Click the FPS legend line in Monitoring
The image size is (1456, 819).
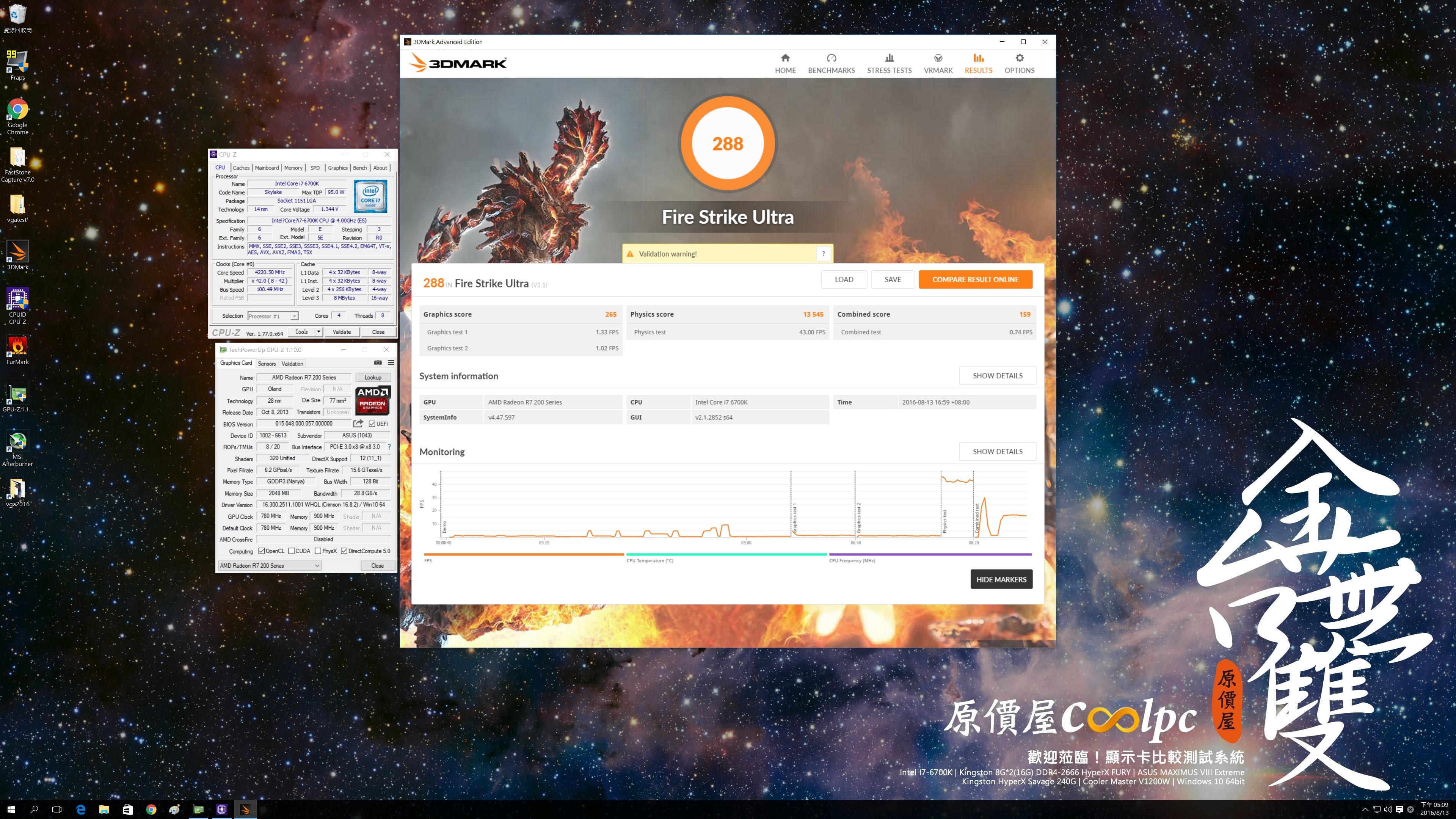click(524, 554)
